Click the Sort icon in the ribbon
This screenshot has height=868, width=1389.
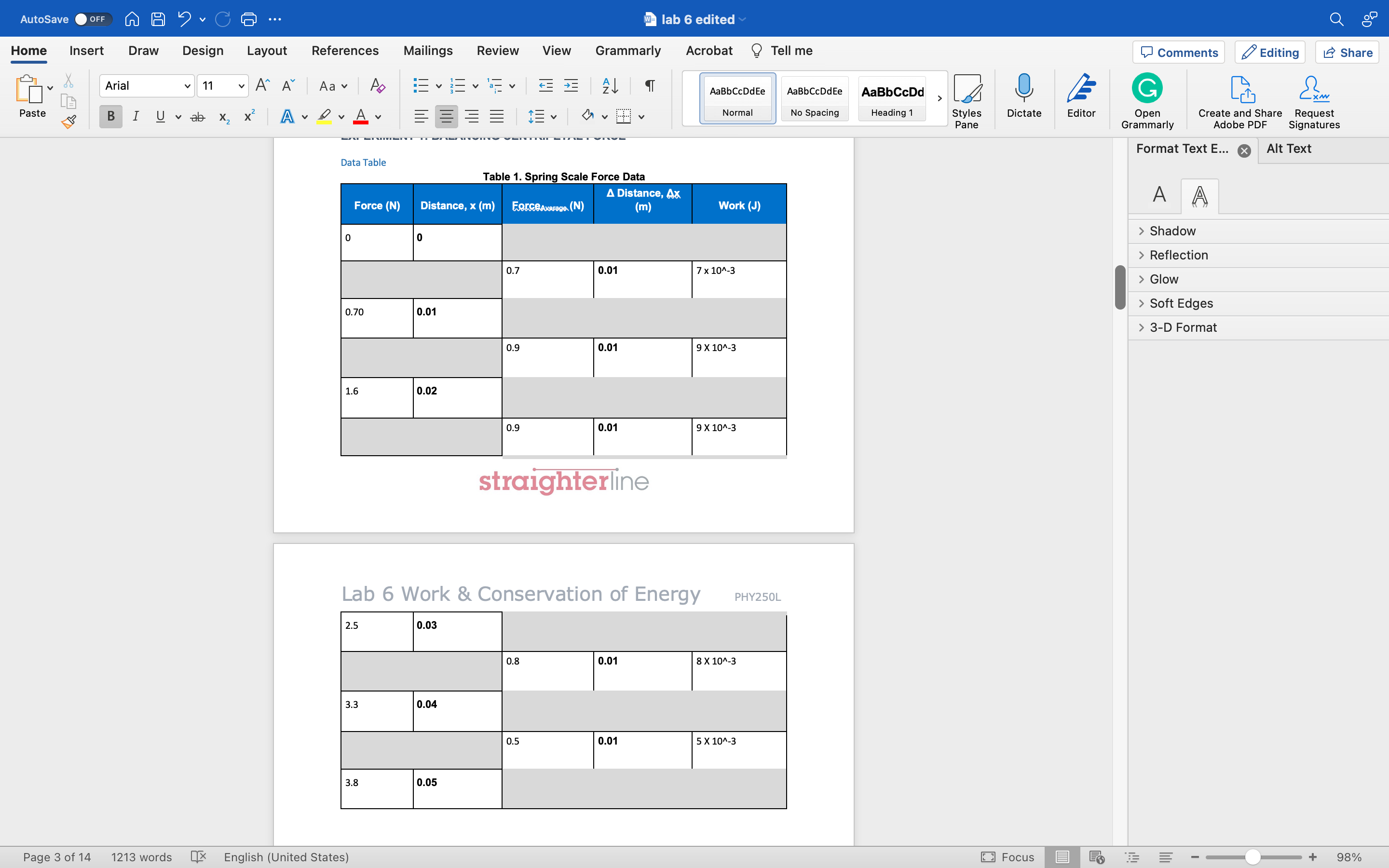[x=610, y=85]
